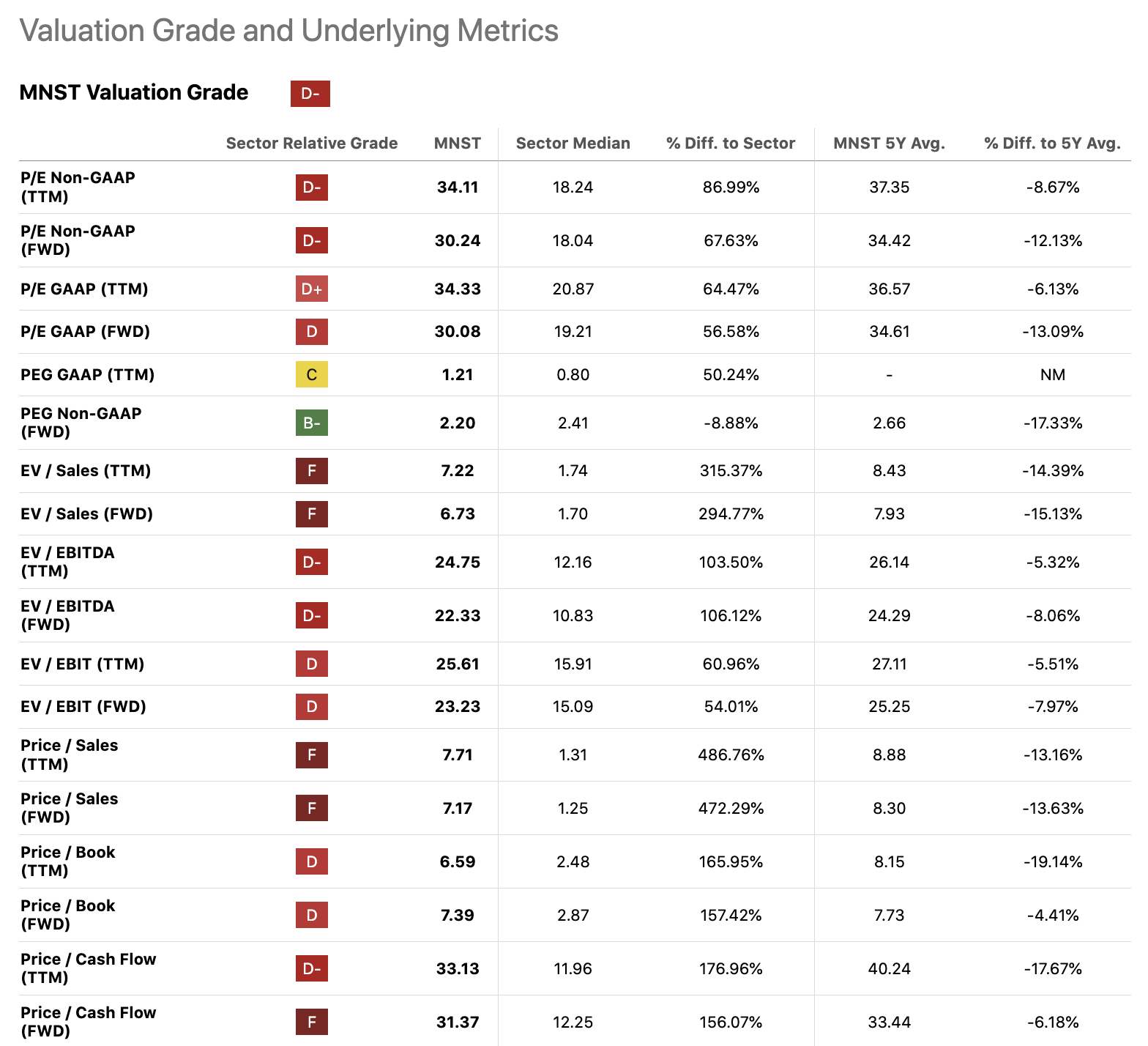Click the Valuation Grade and Underlying Metrics heading
Image resolution: width=1148 pixels, height=1046 pixels.
pos(288,31)
